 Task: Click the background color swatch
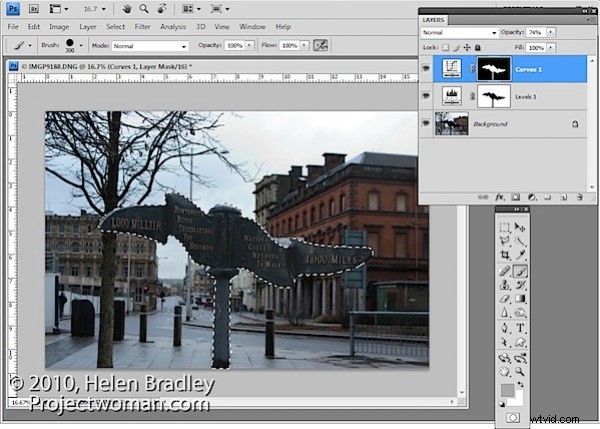tap(518, 400)
